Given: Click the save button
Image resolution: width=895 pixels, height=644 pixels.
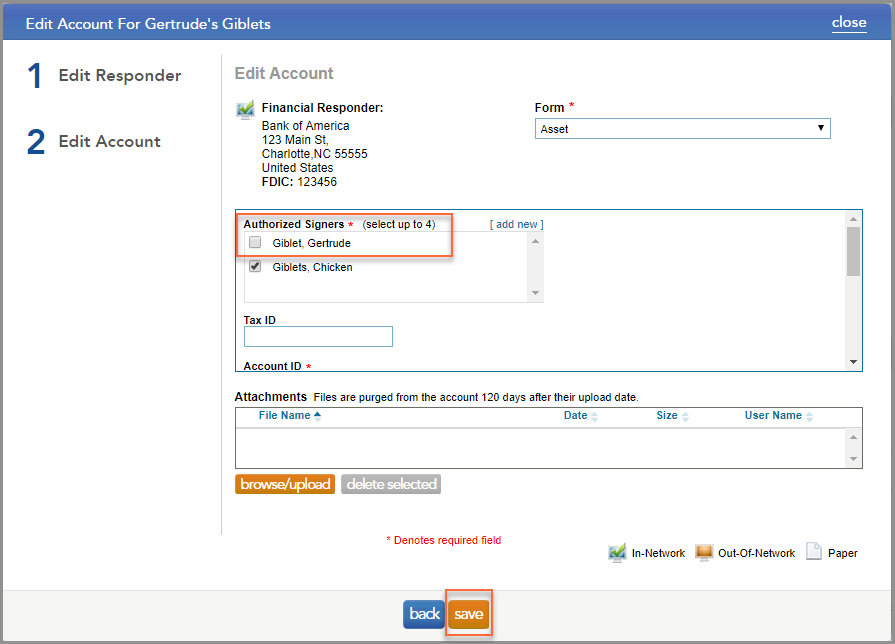Looking at the screenshot, I should point(468,614).
